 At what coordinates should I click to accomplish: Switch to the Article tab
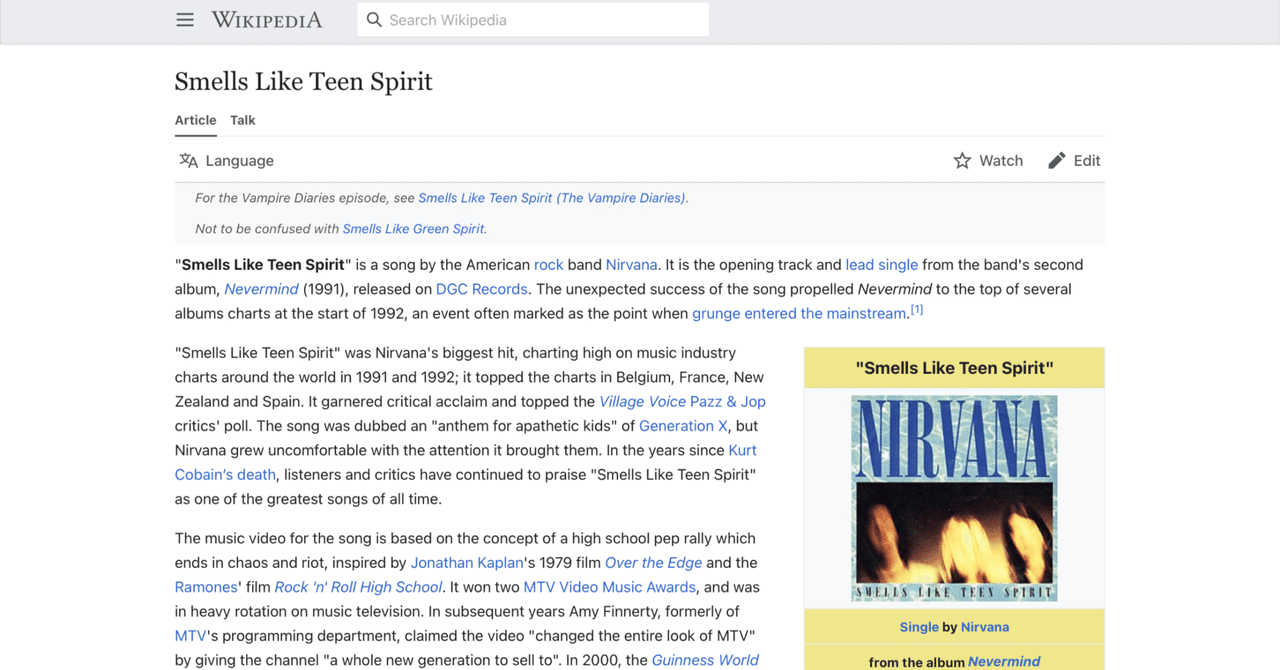tap(196, 120)
